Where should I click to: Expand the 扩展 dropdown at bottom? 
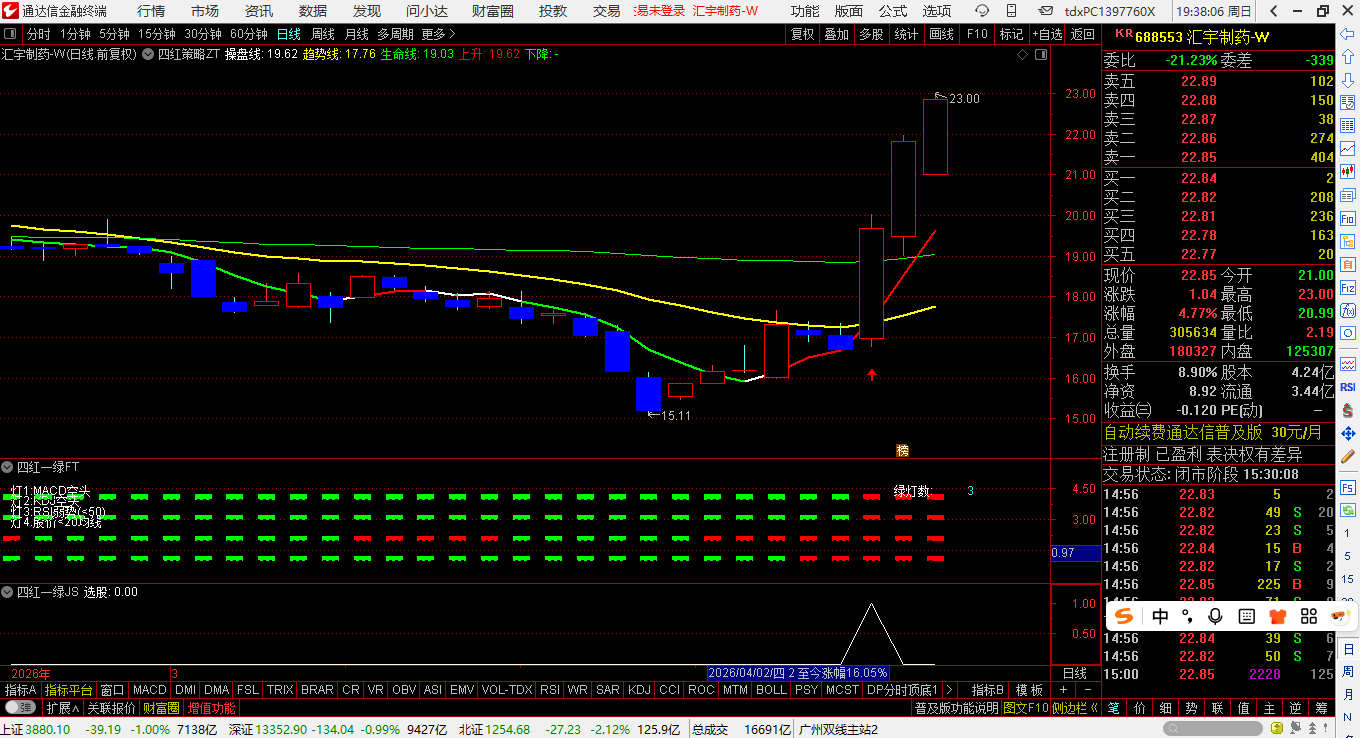(x=62, y=708)
